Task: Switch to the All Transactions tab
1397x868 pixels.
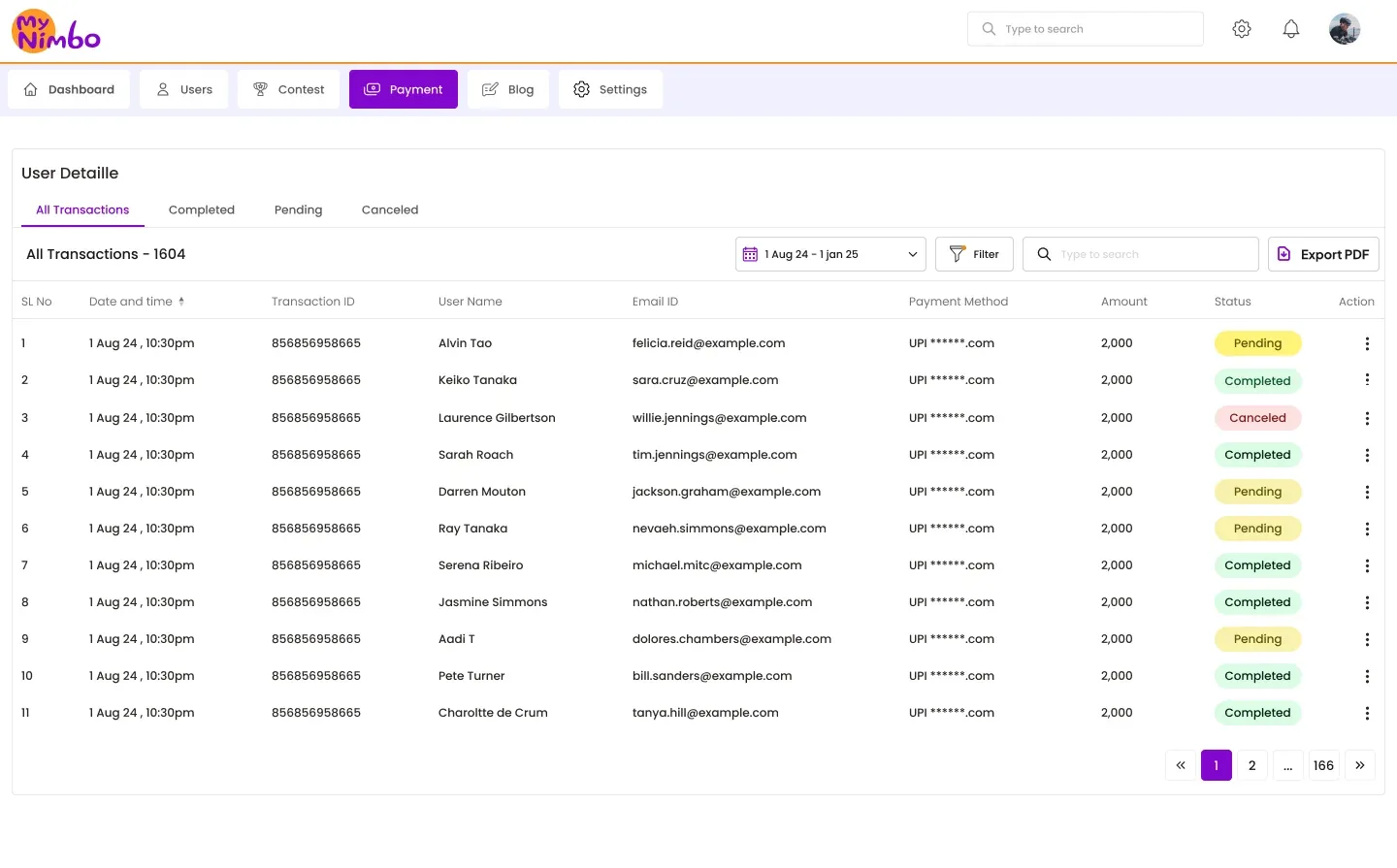Action: click(x=82, y=209)
